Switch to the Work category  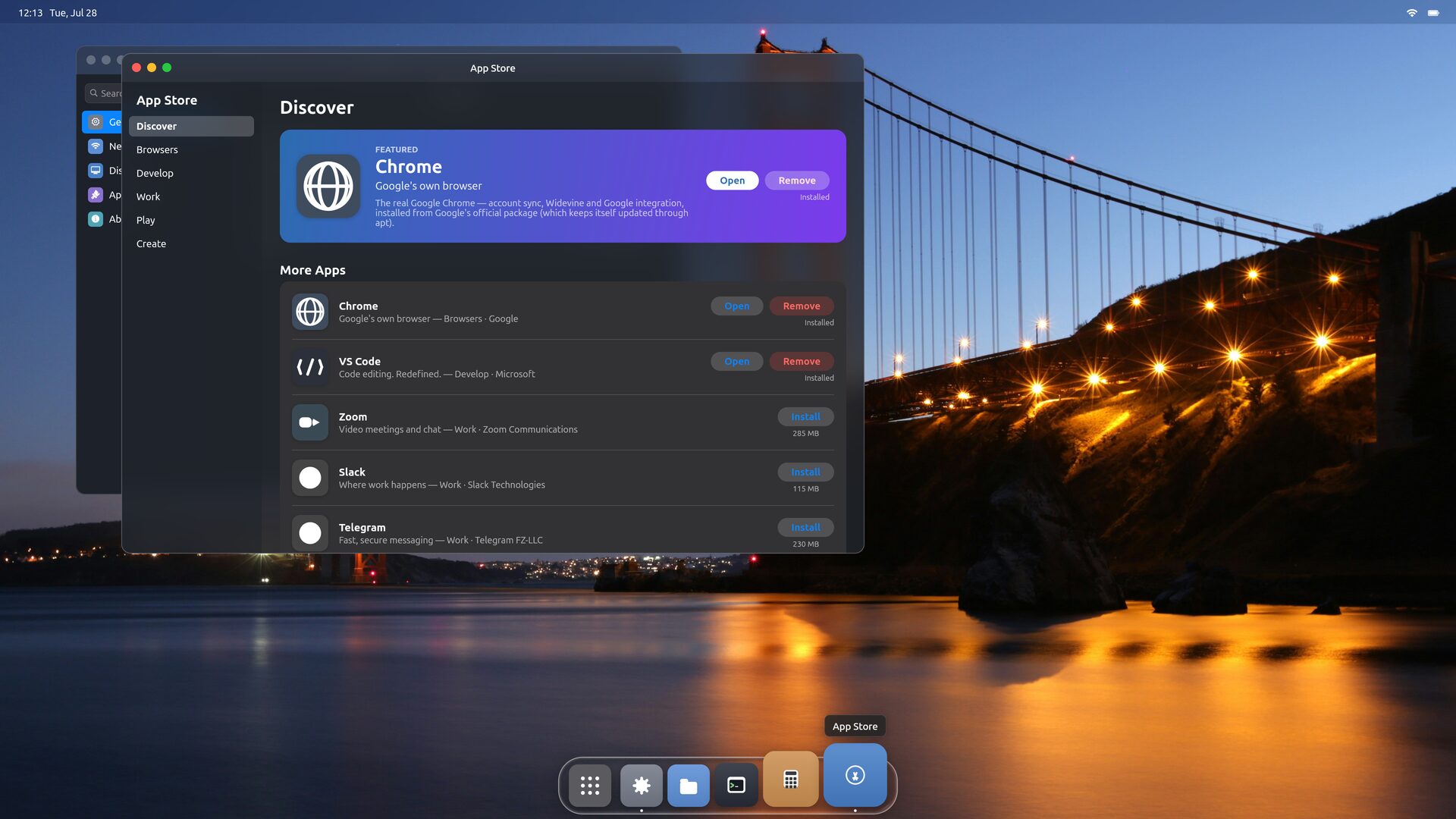(x=191, y=196)
